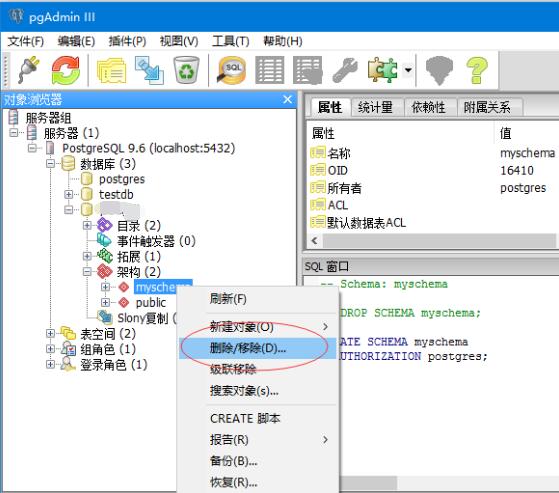Click the 架构 red diamond icon
559x493 pixels.
pyautogui.click(x=104, y=272)
